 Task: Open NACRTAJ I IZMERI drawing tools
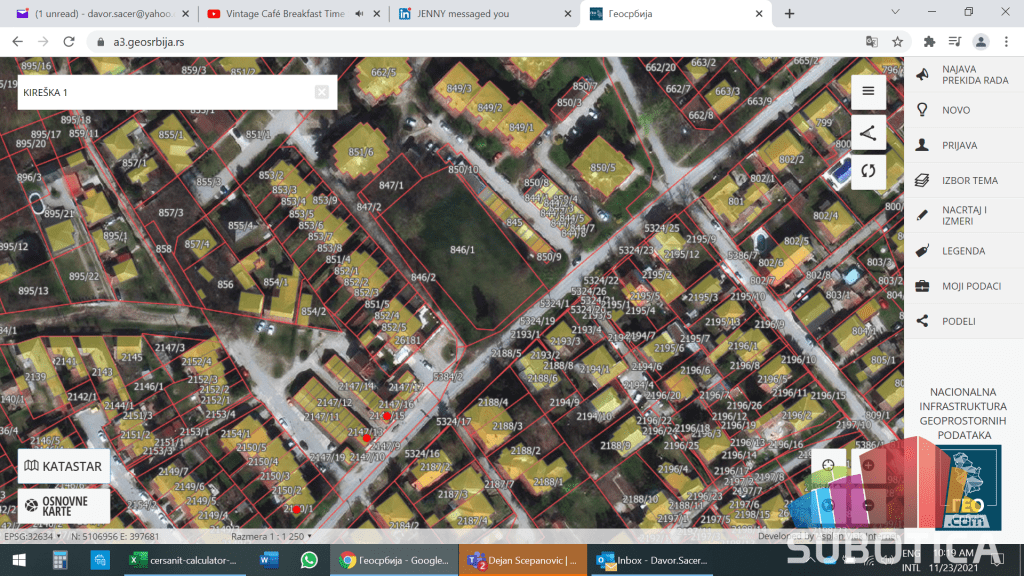964,215
